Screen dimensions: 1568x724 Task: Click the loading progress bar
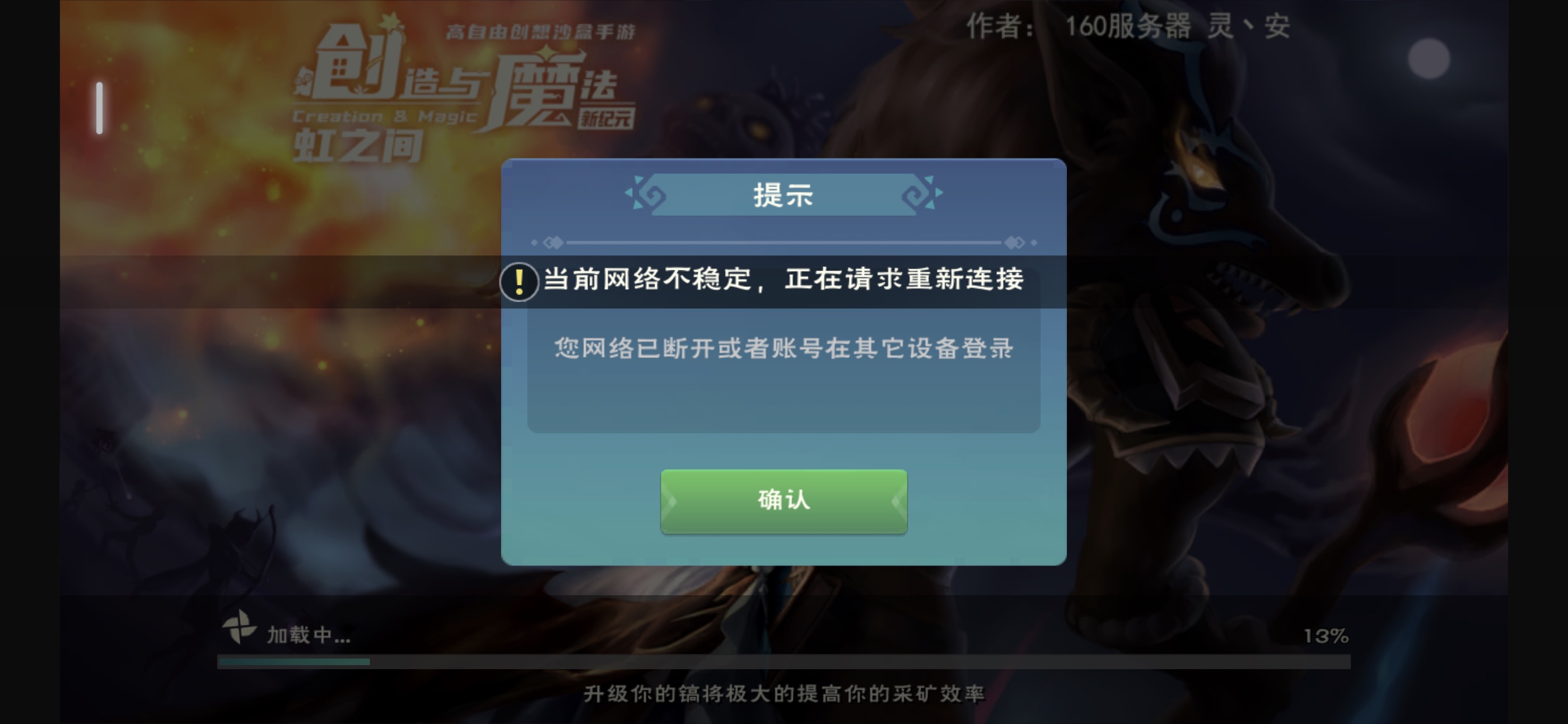tap(783, 661)
